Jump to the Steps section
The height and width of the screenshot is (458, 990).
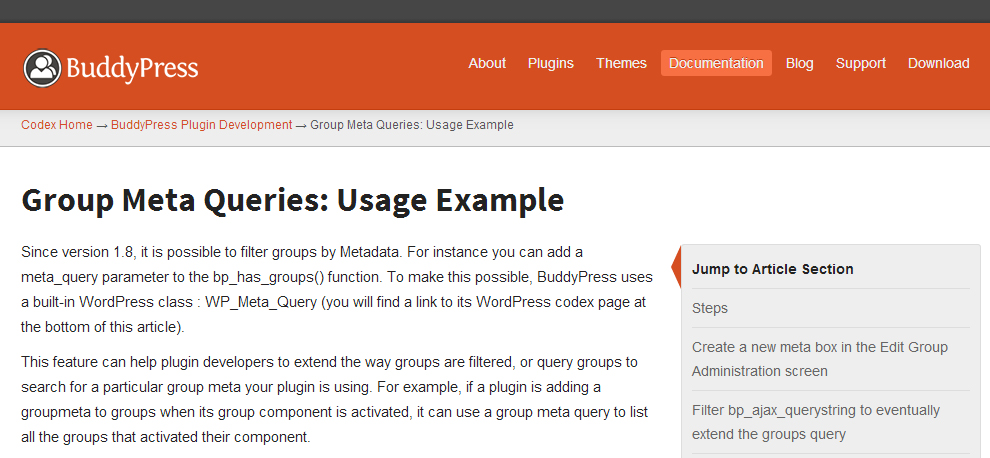click(710, 308)
